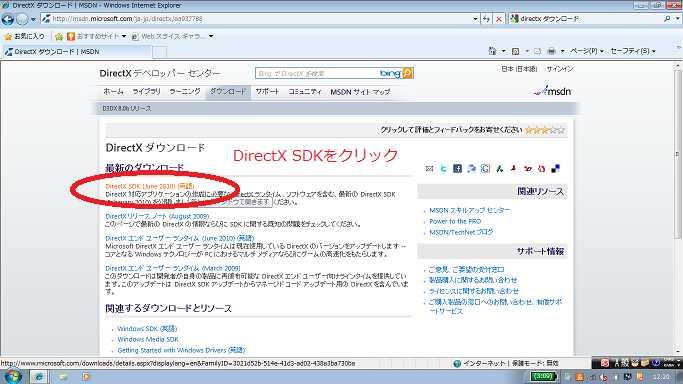This screenshot has width=683, height=384.
Task: Open the Windows Media SDK link
Action: click(148, 339)
